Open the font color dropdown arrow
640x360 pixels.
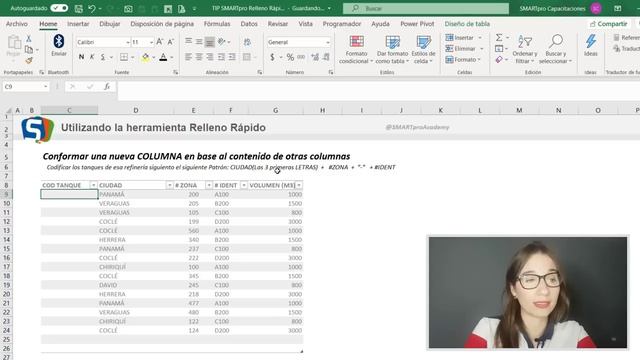point(172,58)
